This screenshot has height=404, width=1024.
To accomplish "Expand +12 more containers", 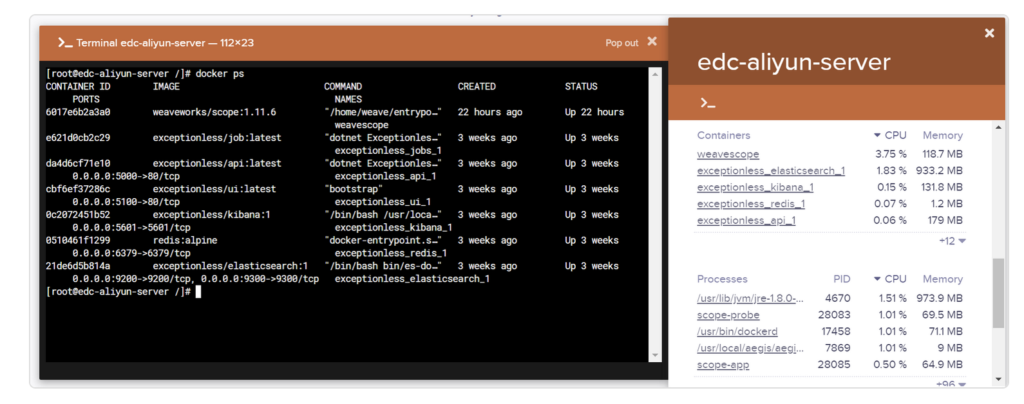I will (952, 241).
